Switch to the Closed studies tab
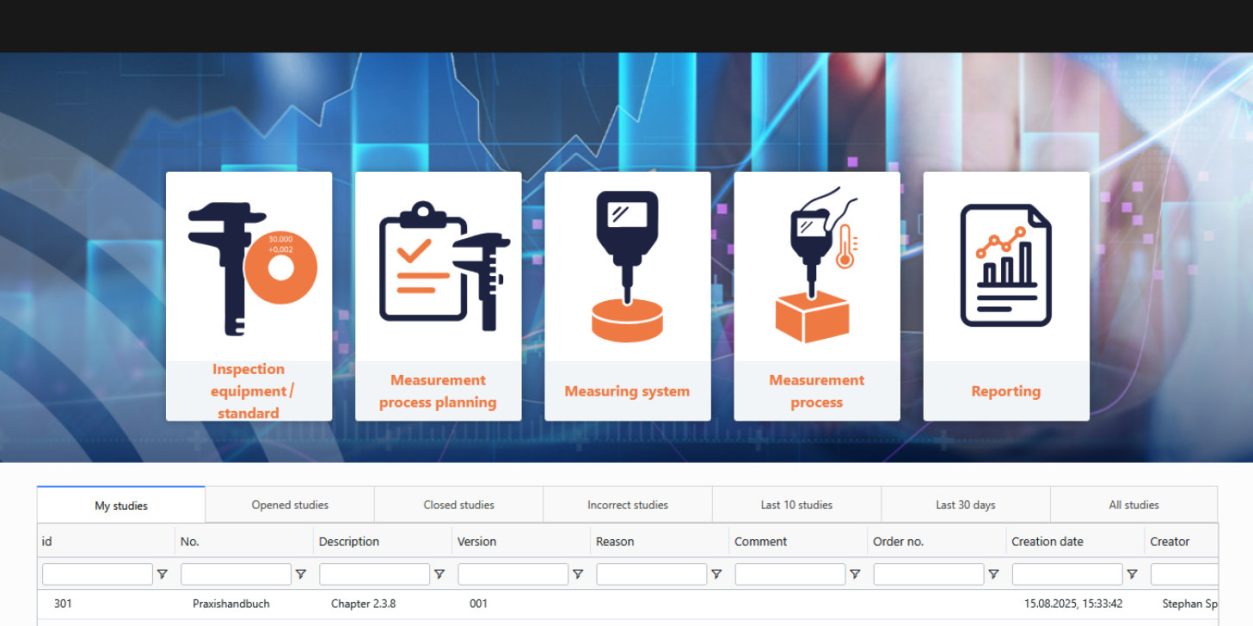Screen dimensions: 1253x626 (459, 505)
